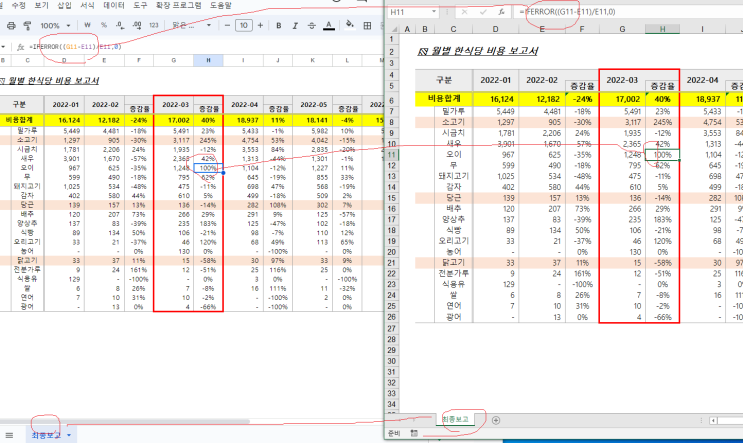Click the 3,117 cell in Excel 소고기 row

[622, 122]
